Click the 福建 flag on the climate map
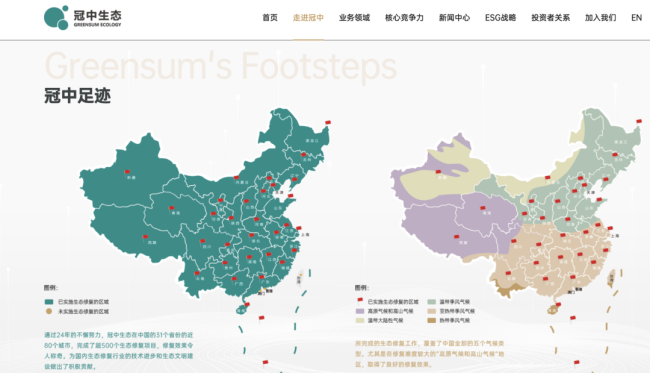The height and width of the screenshot is (373, 650). point(593,262)
